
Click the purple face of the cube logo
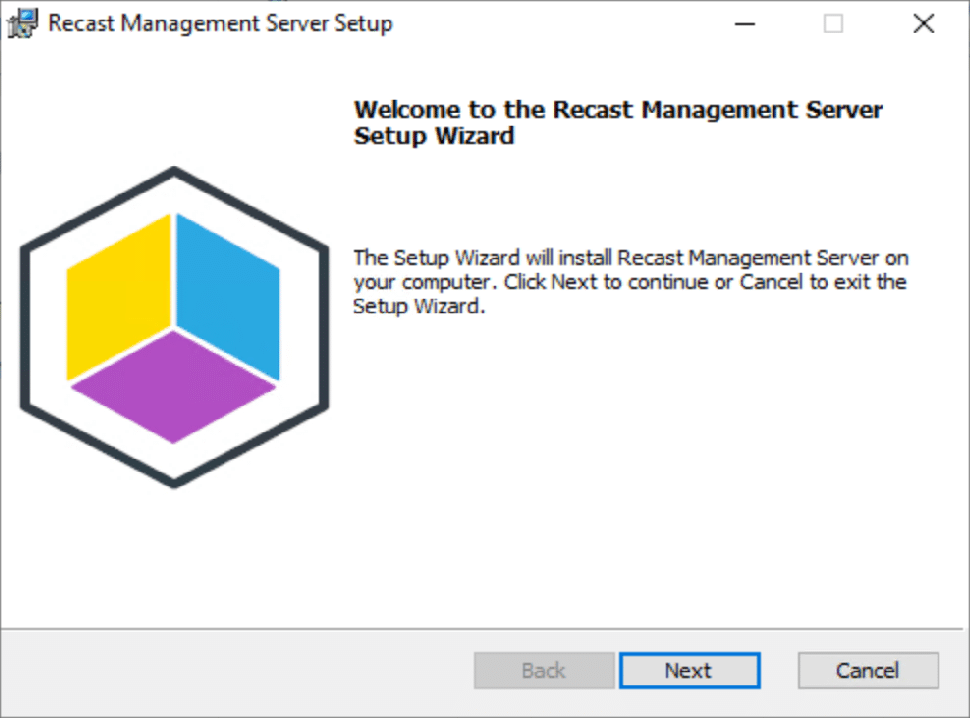pos(173,387)
